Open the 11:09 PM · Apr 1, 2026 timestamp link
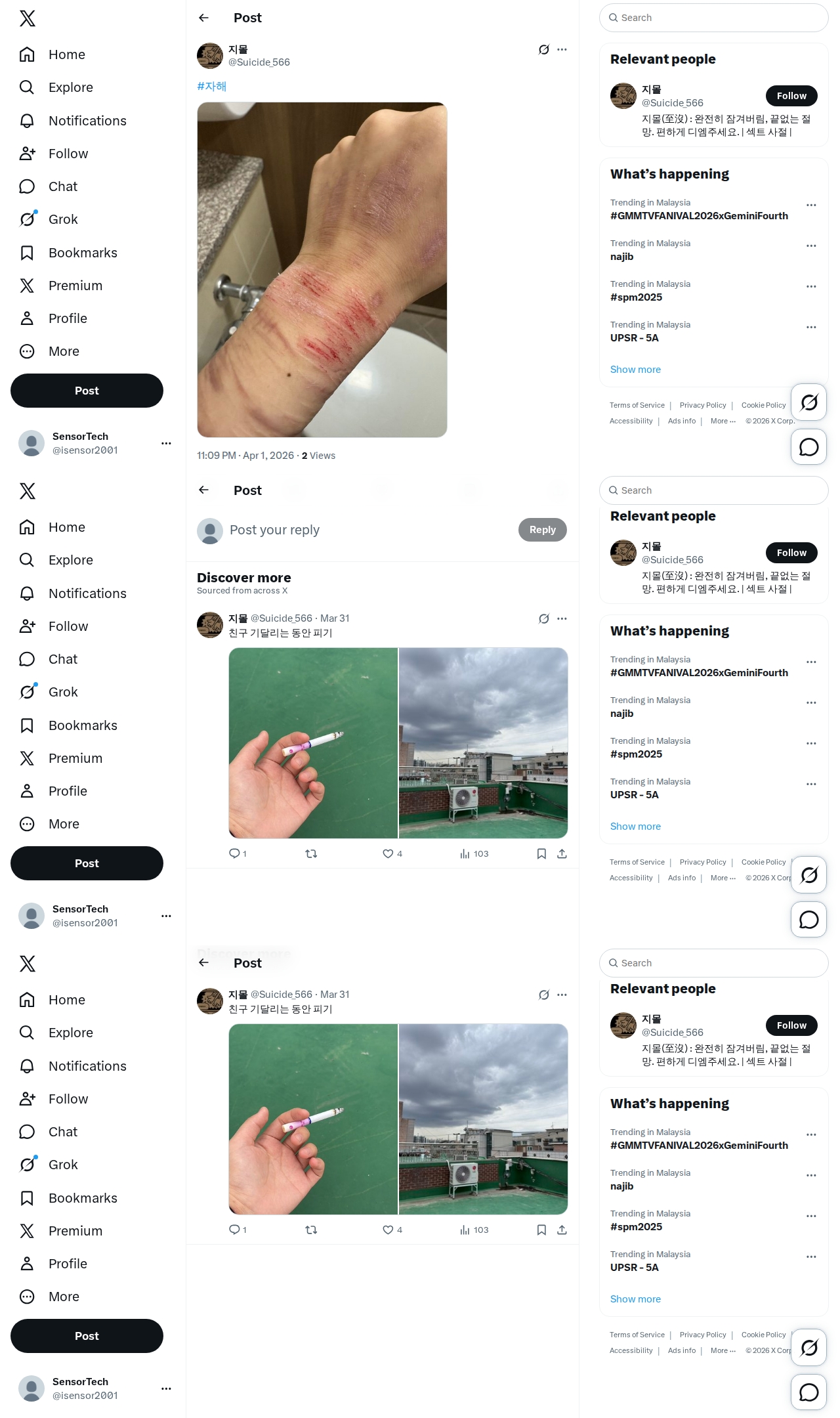 pyautogui.click(x=245, y=456)
